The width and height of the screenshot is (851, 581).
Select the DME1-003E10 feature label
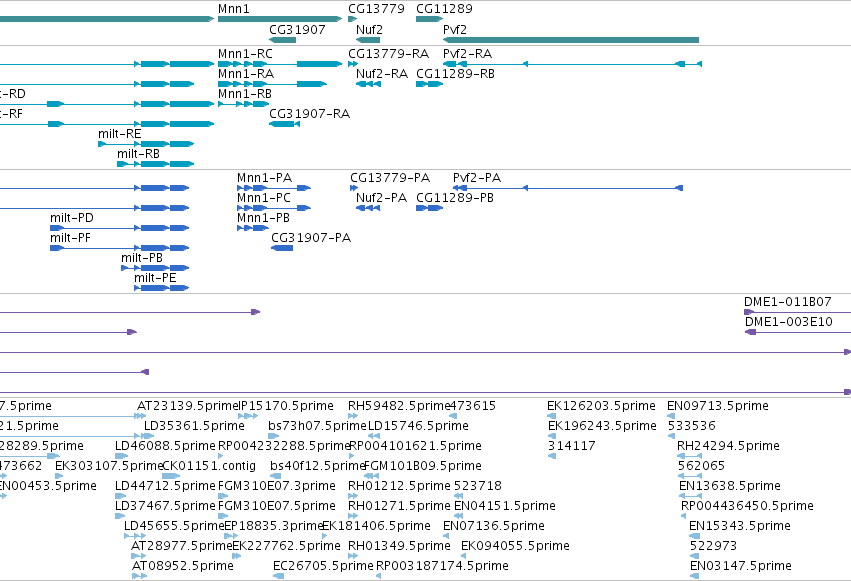coord(789,322)
